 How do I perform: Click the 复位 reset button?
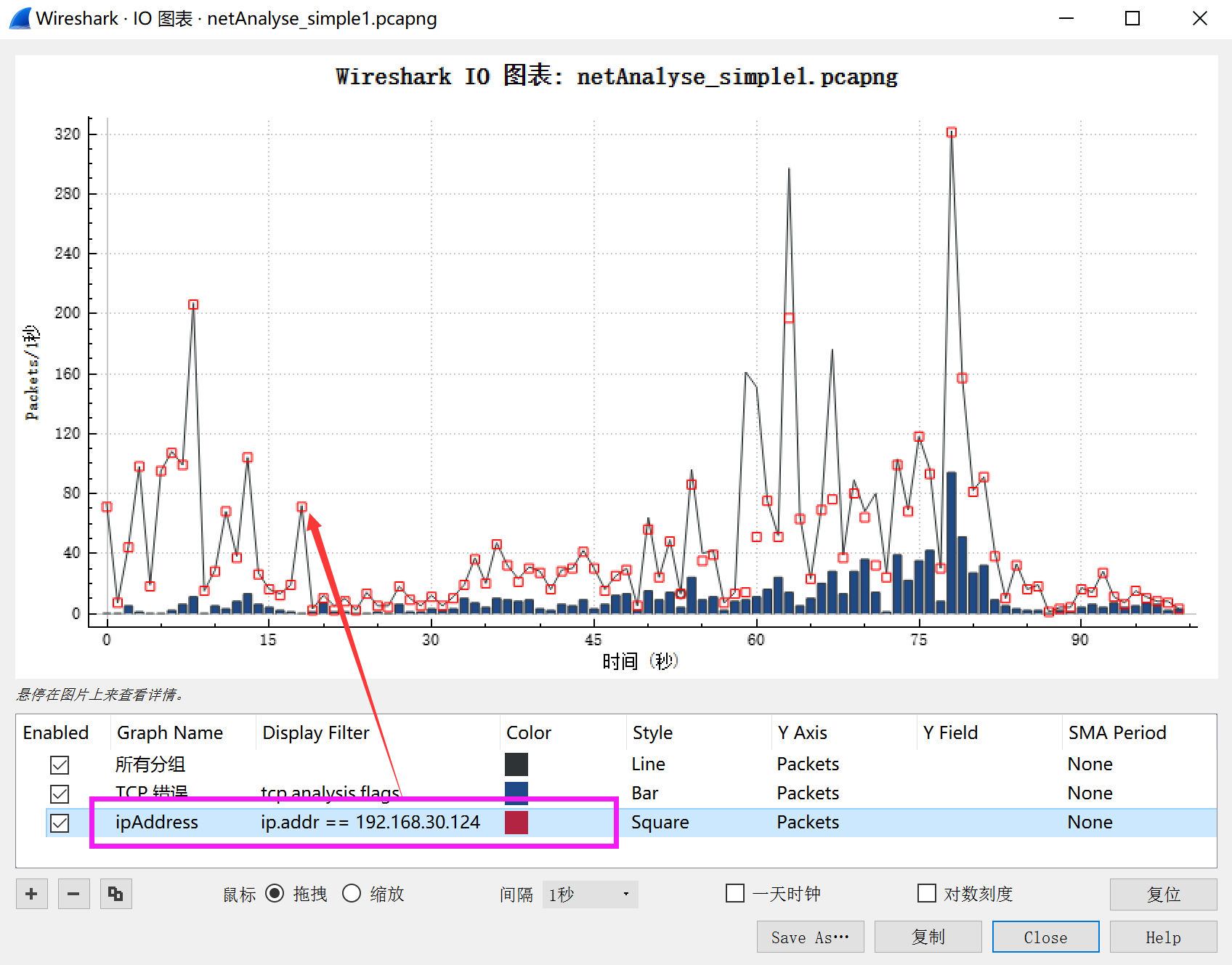coord(1163,895)
